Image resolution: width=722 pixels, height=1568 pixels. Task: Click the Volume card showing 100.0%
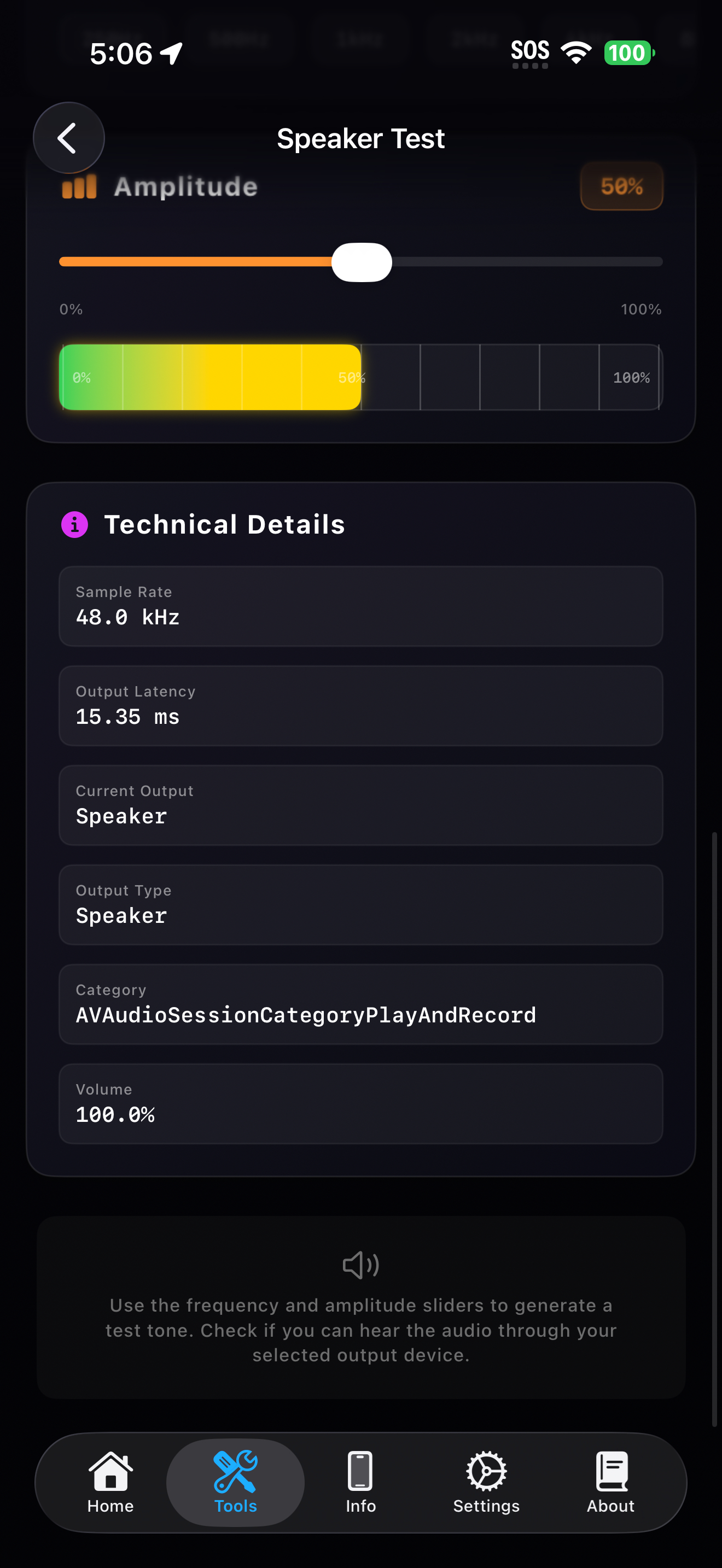(x=360, y=1104)
